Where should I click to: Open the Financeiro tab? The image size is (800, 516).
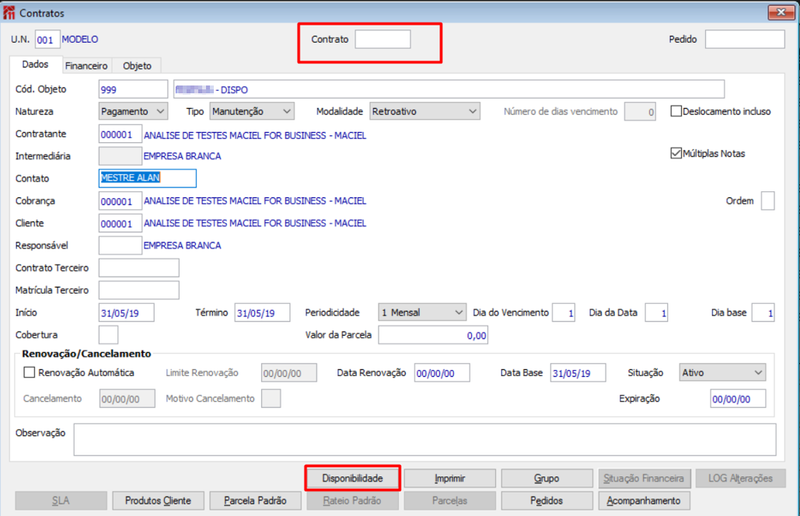[86, 66]
